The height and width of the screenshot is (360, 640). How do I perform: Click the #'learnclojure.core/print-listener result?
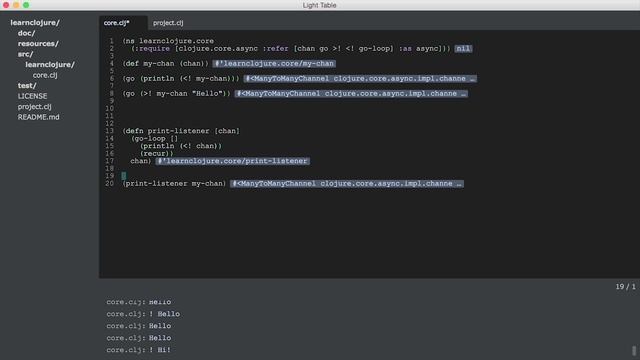pyautogui.click(x=232, y=161)
